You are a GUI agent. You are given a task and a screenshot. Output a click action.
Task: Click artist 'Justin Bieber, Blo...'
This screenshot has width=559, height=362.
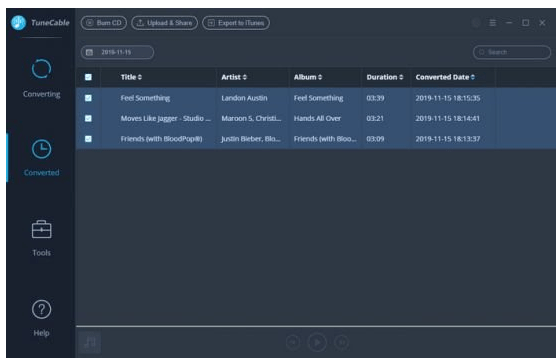click(251, 139)
